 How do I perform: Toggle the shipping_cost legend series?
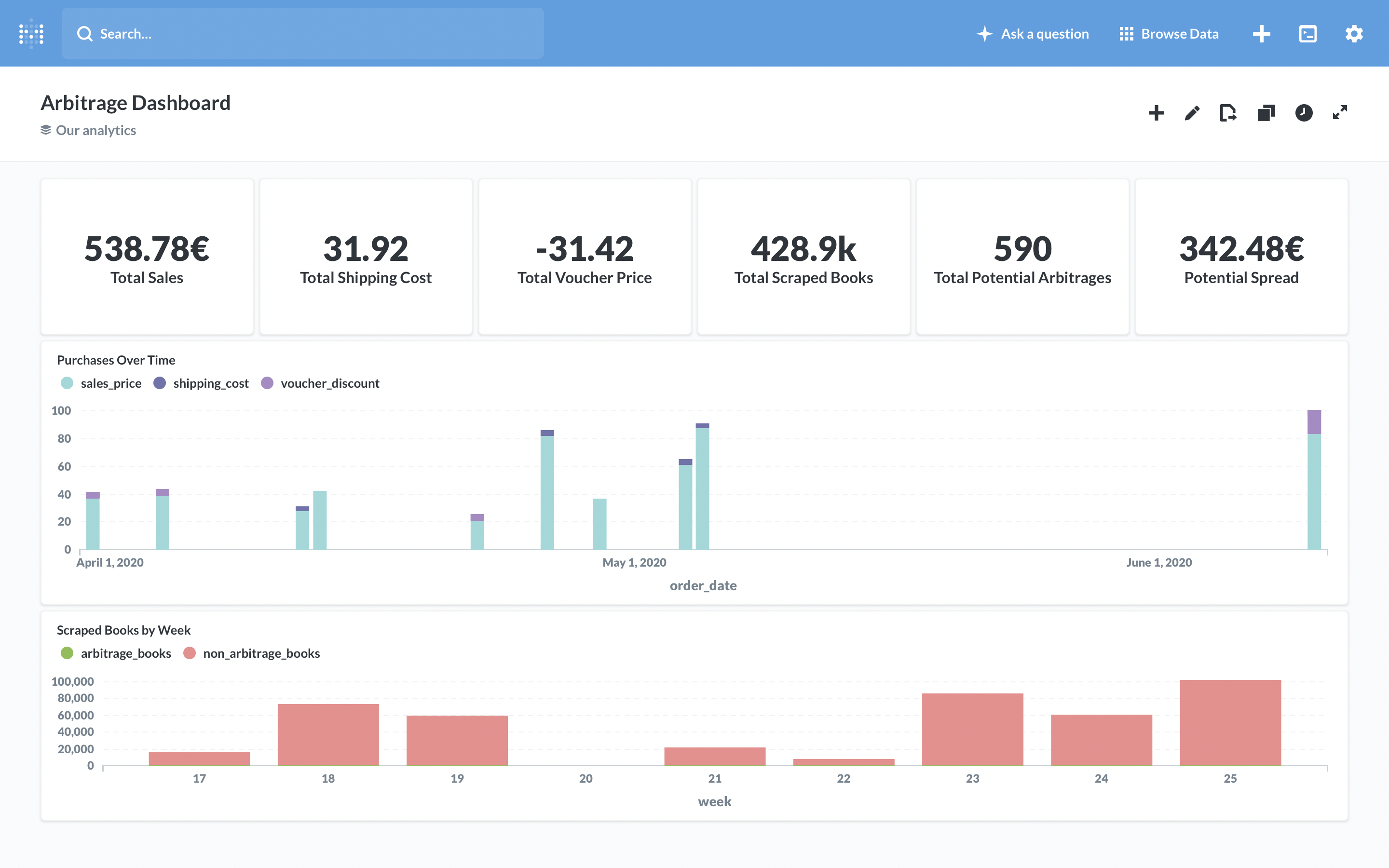(x=211, y=383)
